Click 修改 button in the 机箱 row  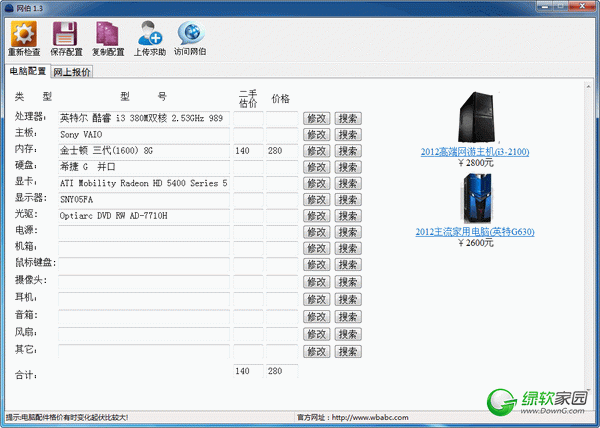[x=316, y=249]
